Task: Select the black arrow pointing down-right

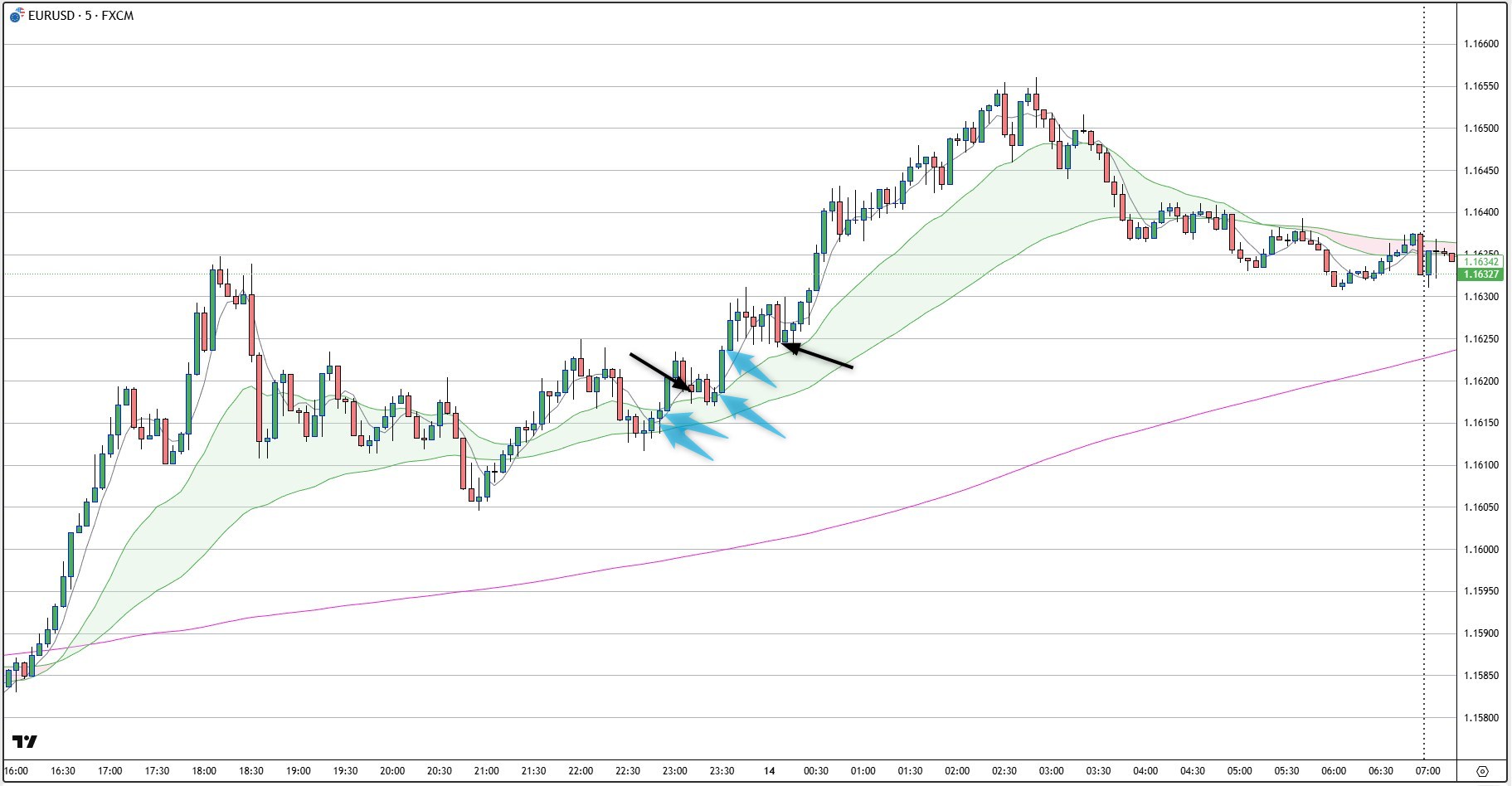Action: tap(659, 371)
